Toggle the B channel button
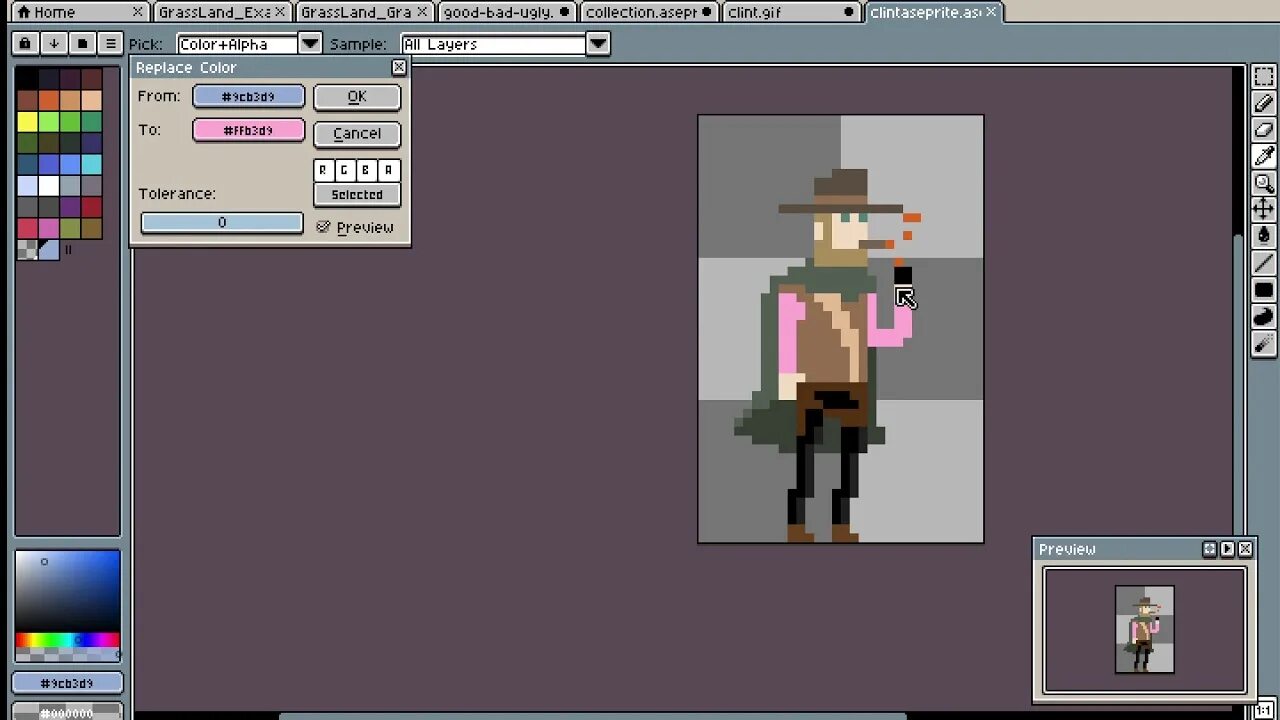The height and width of the screenshot is (720, 1280). point(366,170)
